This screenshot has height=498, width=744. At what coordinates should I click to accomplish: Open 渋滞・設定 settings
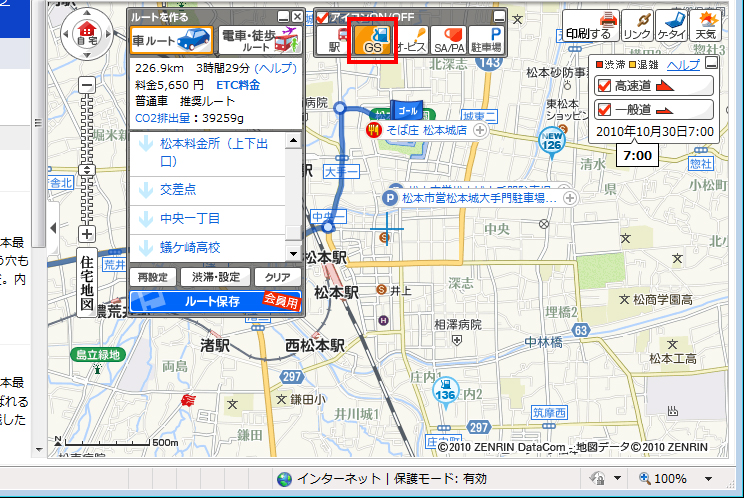point(216,277)
